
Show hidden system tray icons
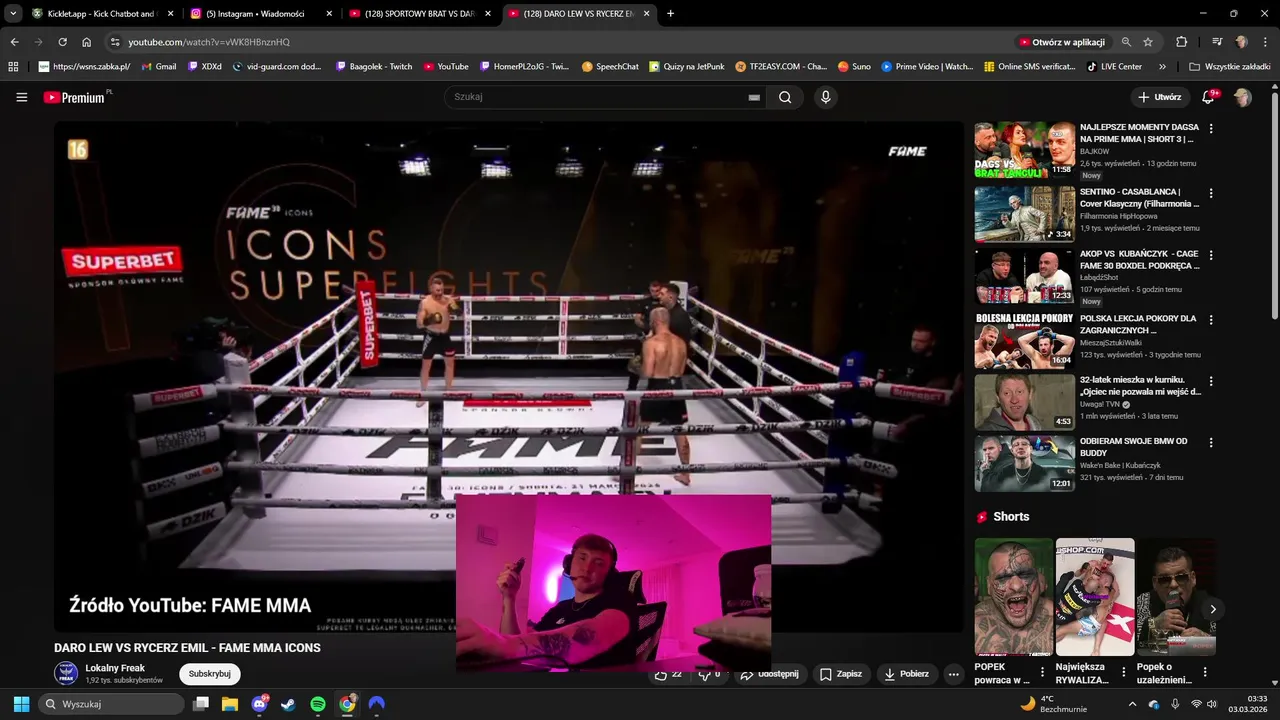pyautogui.click(x=1133, y=704)
